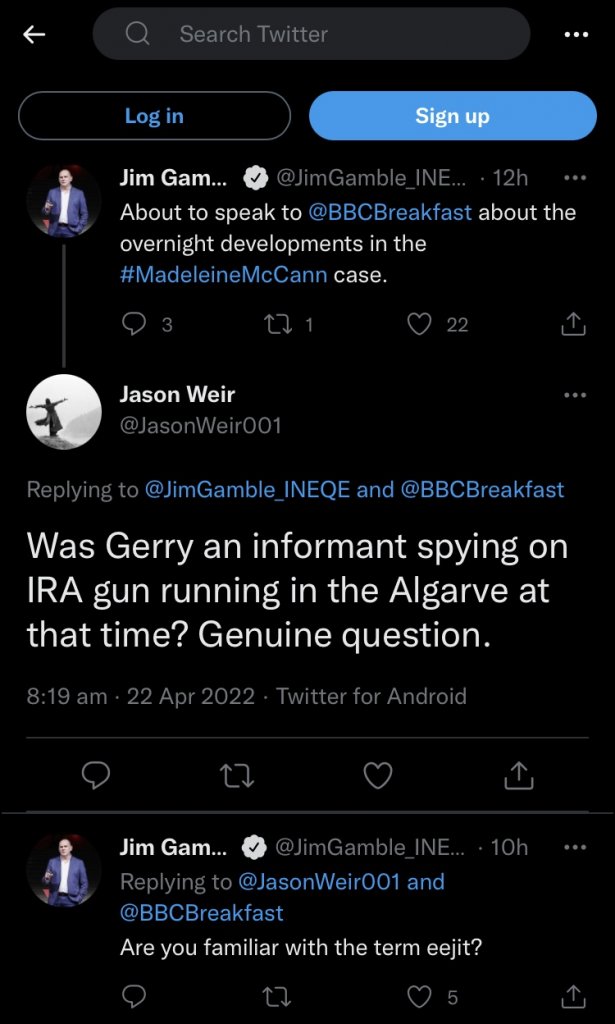The height and width of the screenshot is (1024, 615).
Task: Like Jason Weir's main tweet
Action: [x=378, y=775]
